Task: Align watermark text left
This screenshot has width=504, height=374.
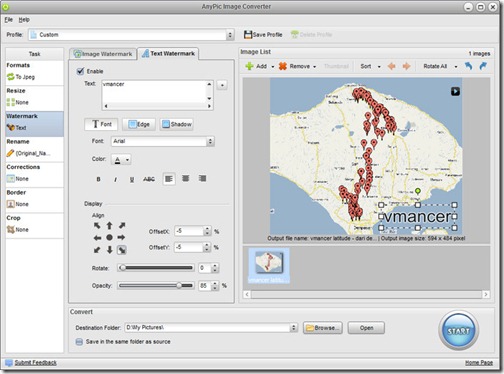Action: (169, 179)
